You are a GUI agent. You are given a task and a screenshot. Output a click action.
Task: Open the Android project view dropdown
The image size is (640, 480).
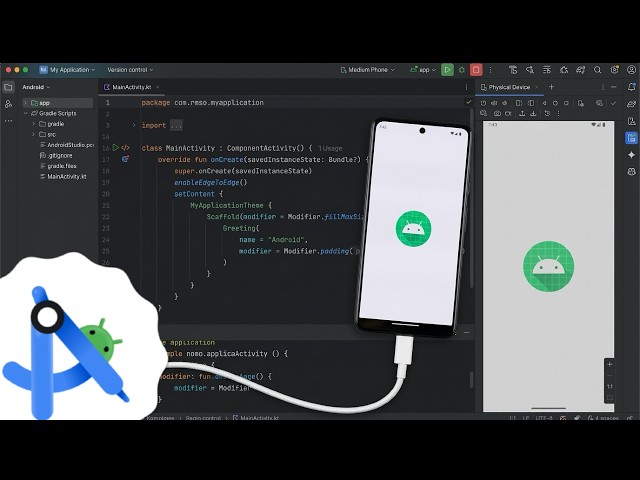36,87
